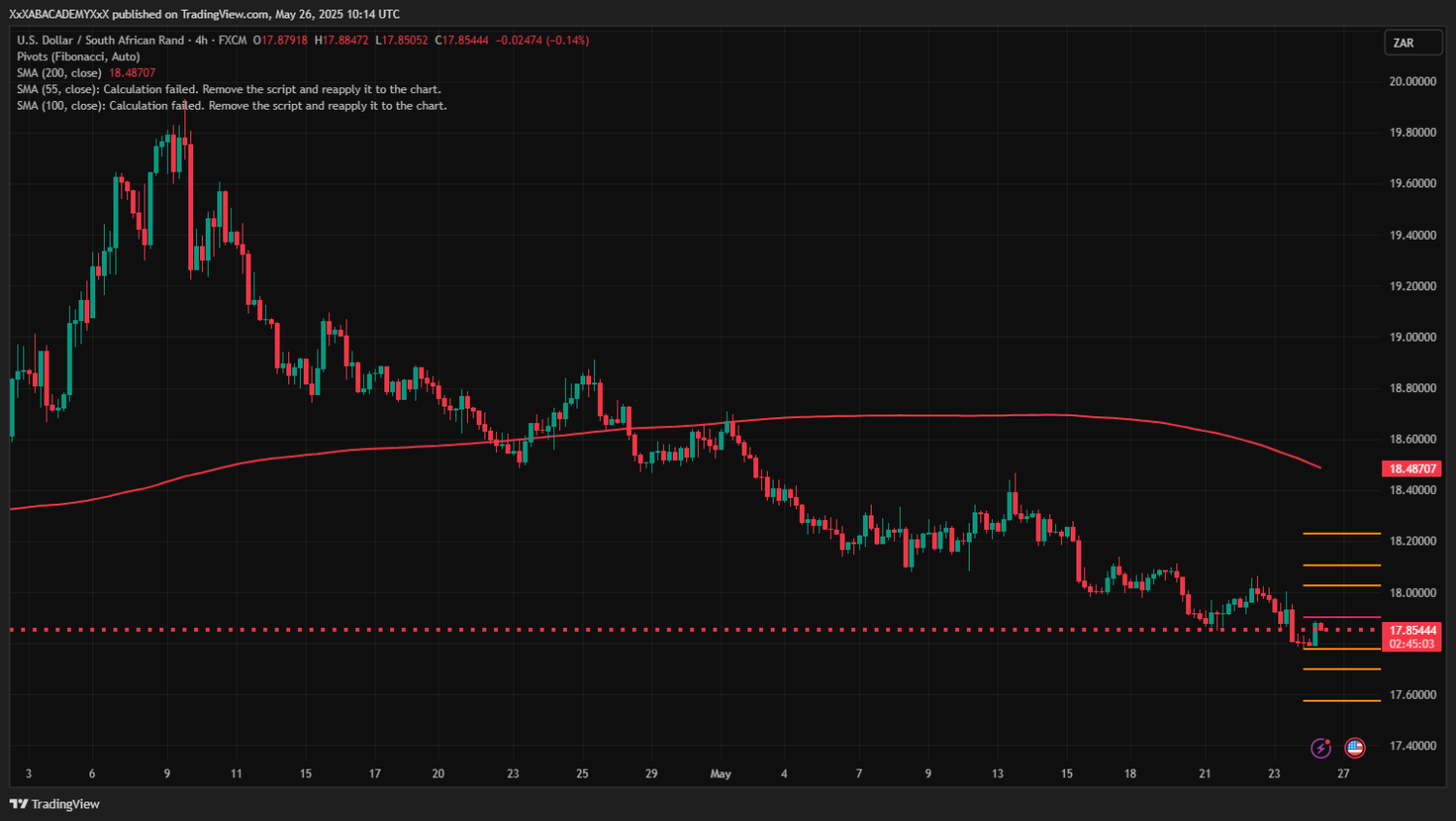Open the ZAR currency selector
This screenshot has width=1456, height=821.
coord(1411,43)
